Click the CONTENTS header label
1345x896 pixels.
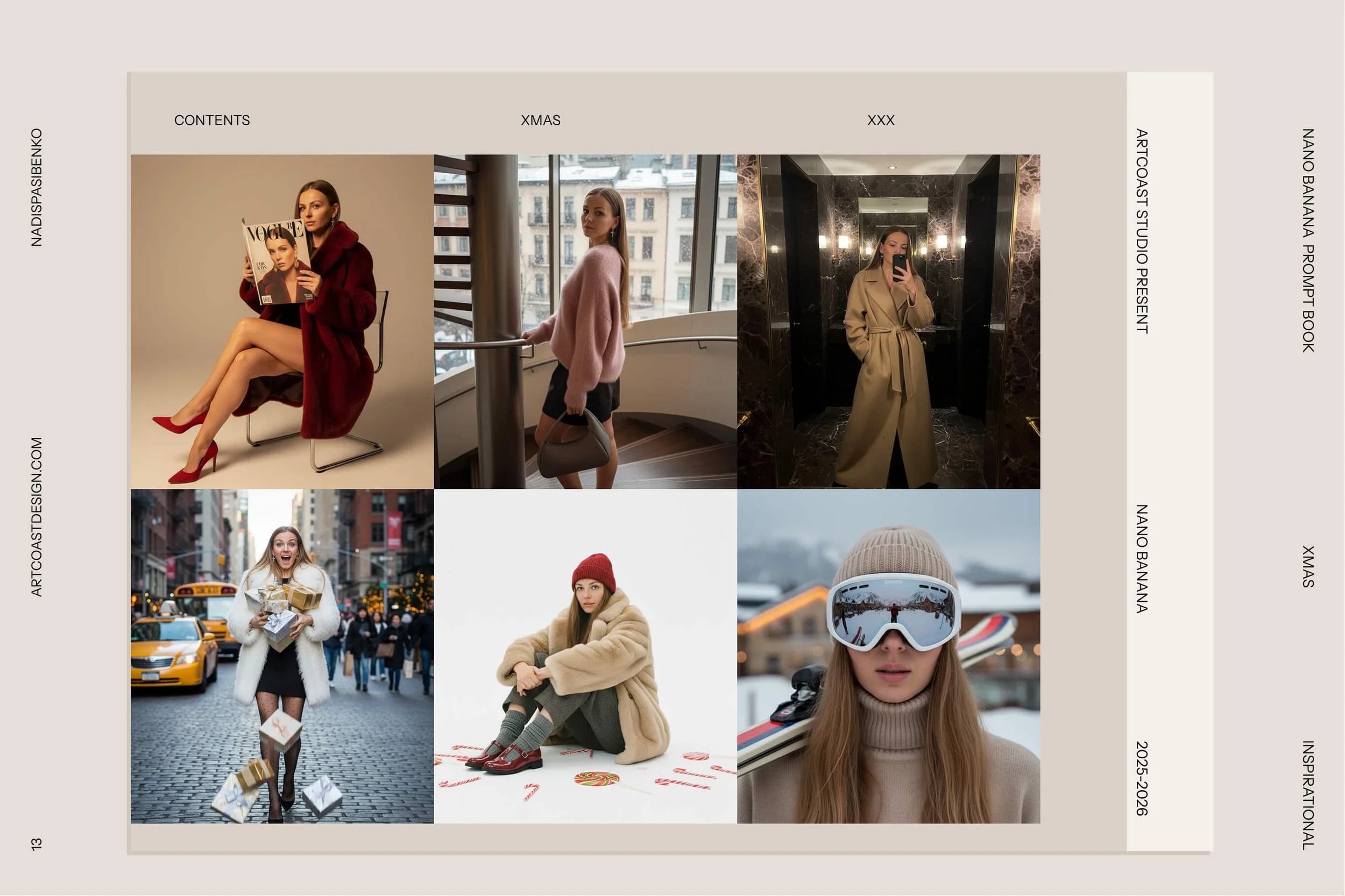click(211, 120)
